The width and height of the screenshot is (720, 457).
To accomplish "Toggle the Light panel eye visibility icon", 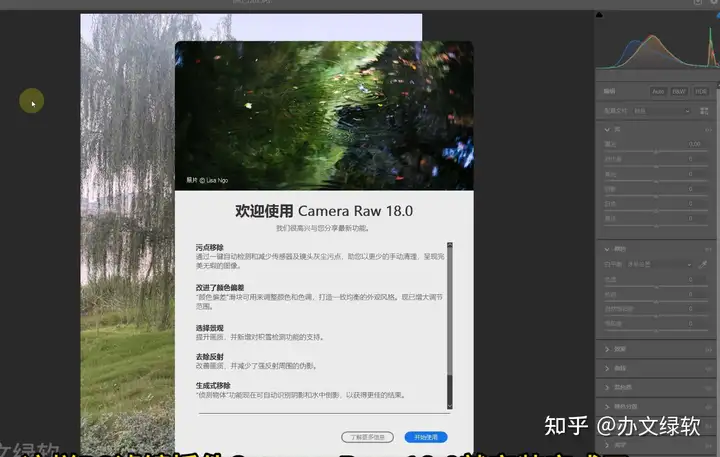I will [709, 130].
